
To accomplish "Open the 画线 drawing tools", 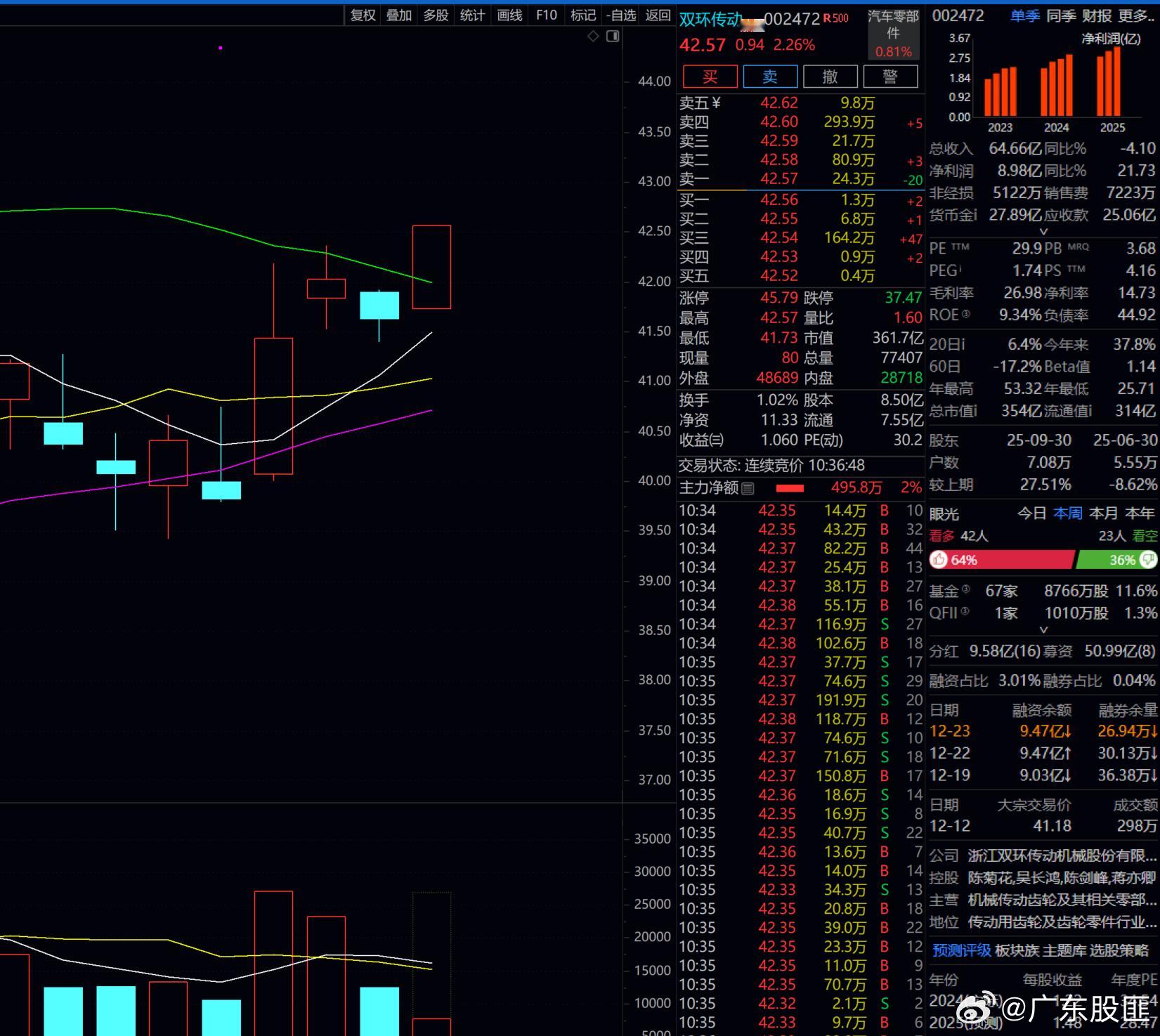I will (509, 15).
